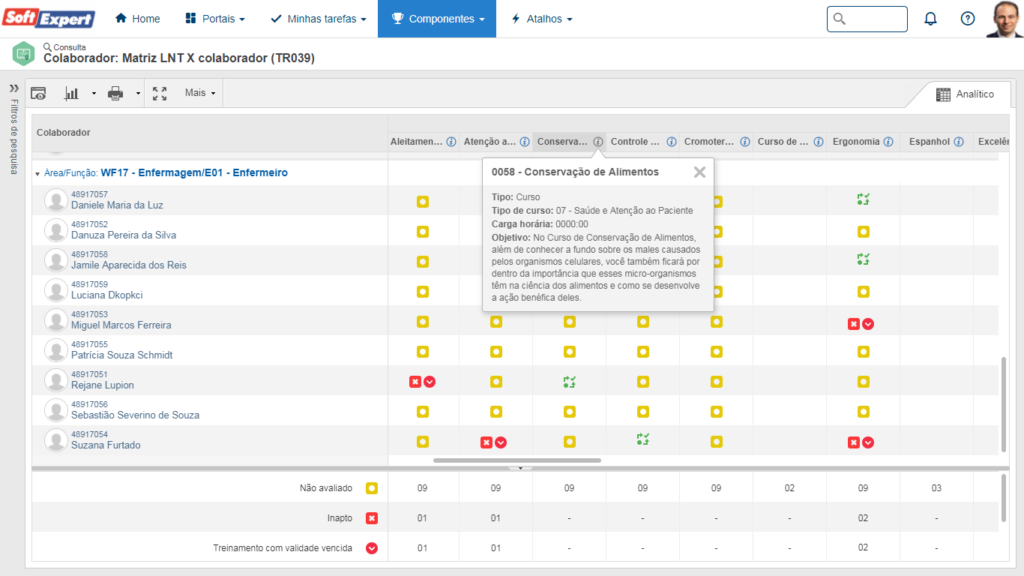The width and height of the screenshot is (1024, 576).
Task: Toggle fullscreen with the expand arrows icon
Action: 160,93
